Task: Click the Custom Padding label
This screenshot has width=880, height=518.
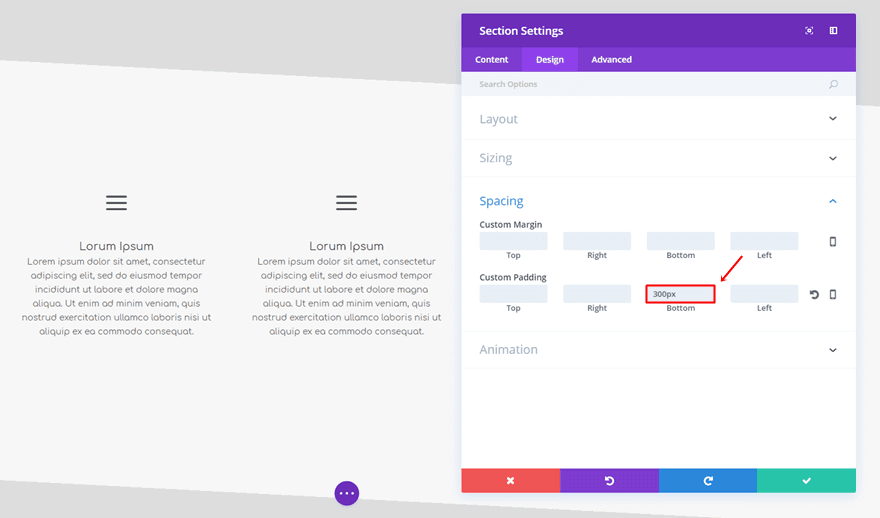Action: pyautogui.click(x=513, y=277)
